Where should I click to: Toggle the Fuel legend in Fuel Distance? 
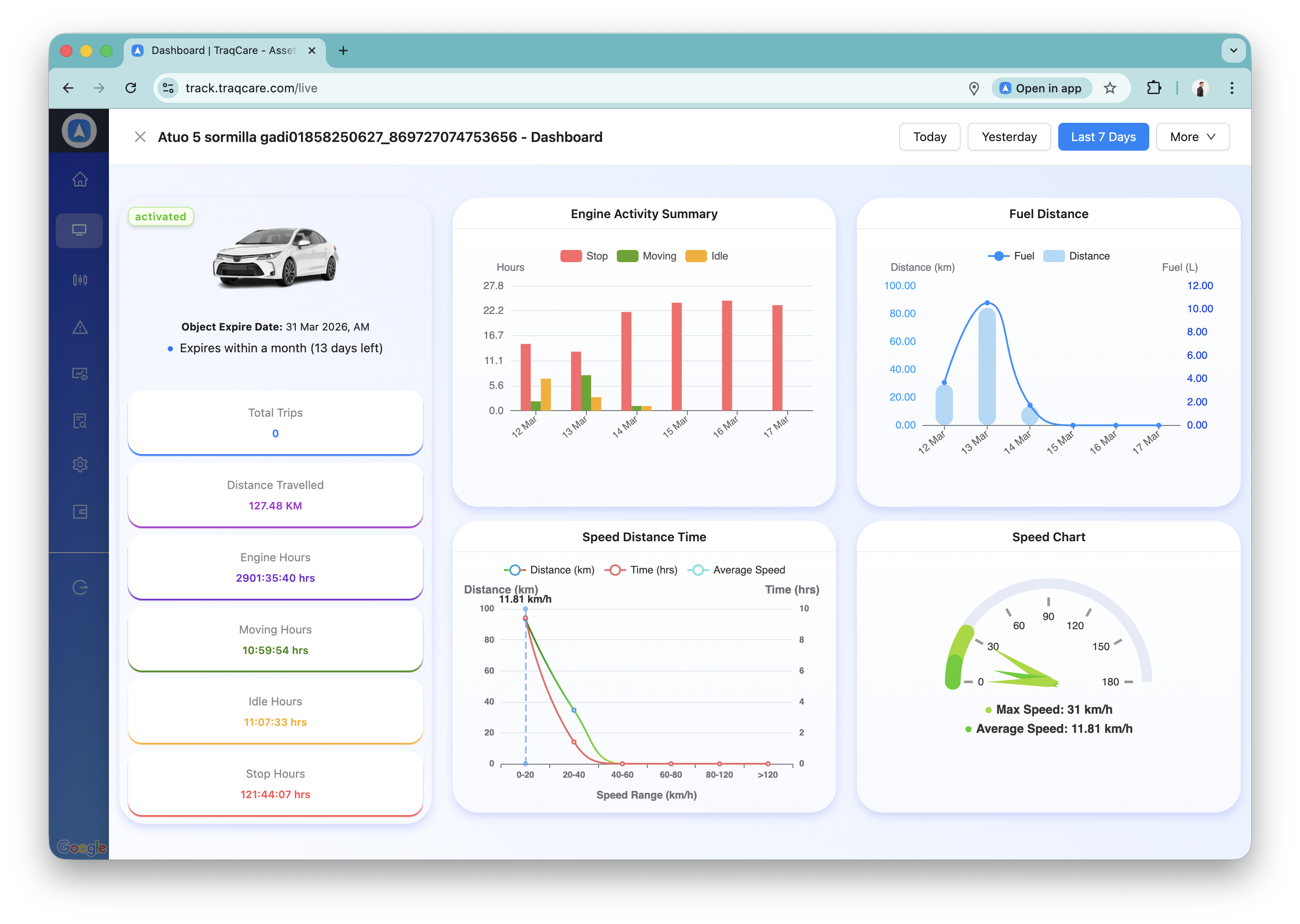(x=1011, y=256)
